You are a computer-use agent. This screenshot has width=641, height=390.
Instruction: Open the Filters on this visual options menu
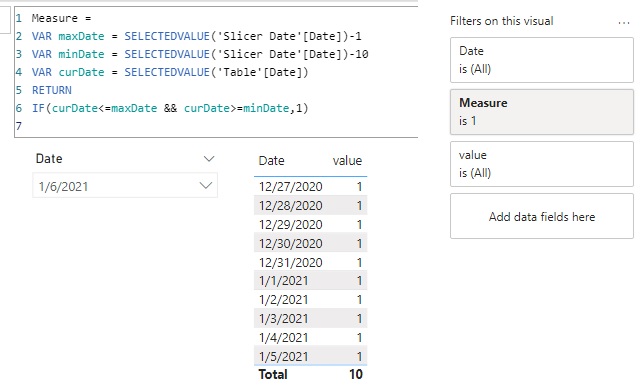click(x=623, y=23)
